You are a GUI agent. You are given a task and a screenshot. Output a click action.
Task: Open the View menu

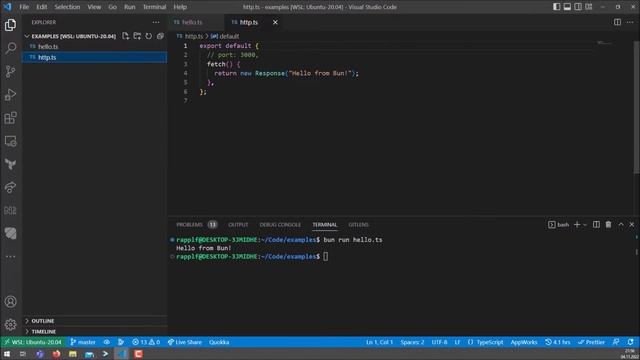(x=94, y=7)
